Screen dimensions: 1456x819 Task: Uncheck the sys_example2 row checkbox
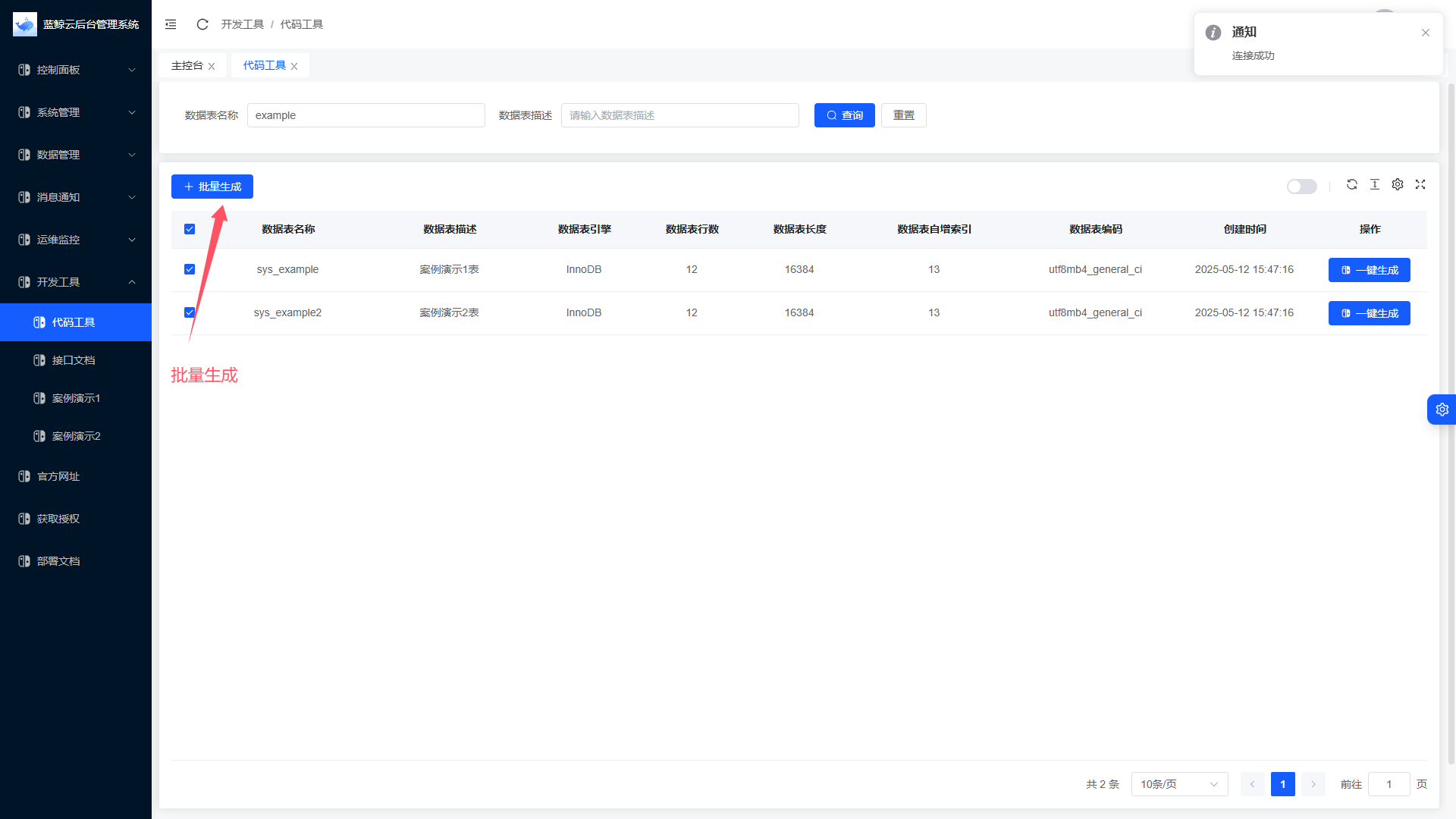(190, 312)
